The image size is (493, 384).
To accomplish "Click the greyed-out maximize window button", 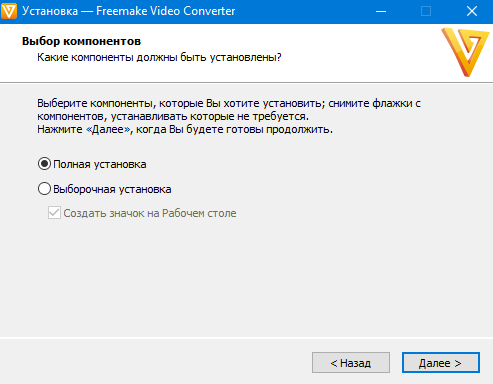I will [x=426, y=11].
